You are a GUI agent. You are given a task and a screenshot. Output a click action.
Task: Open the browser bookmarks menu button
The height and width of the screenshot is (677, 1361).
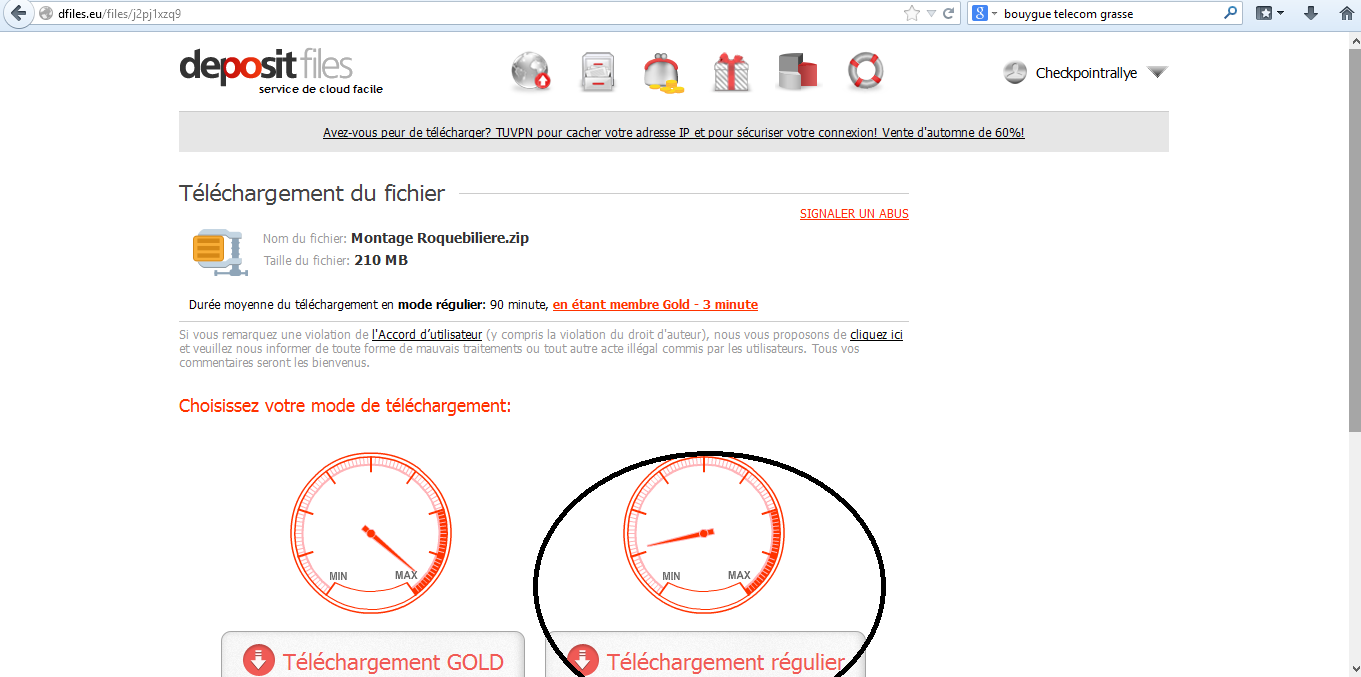pos(1269,14)
